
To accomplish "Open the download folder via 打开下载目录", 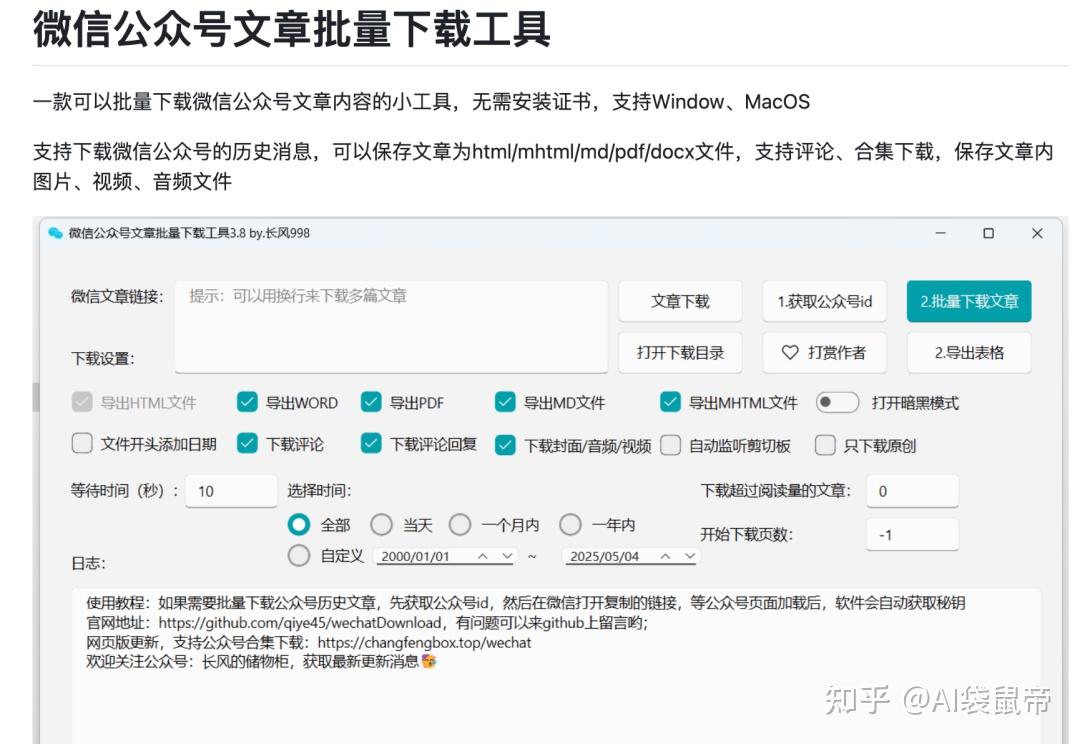I will pyautogui.click(x=681, y=353).
